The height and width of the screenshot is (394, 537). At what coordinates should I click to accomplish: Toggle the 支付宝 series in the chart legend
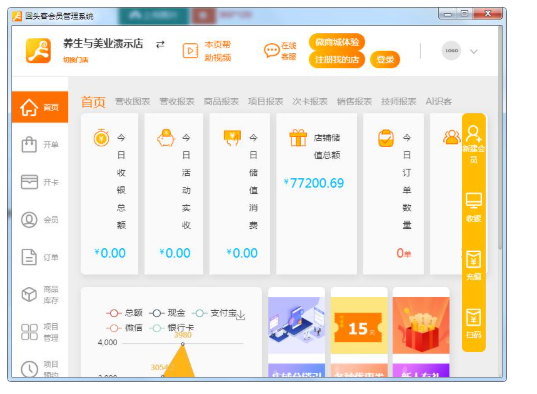point(214,313)
